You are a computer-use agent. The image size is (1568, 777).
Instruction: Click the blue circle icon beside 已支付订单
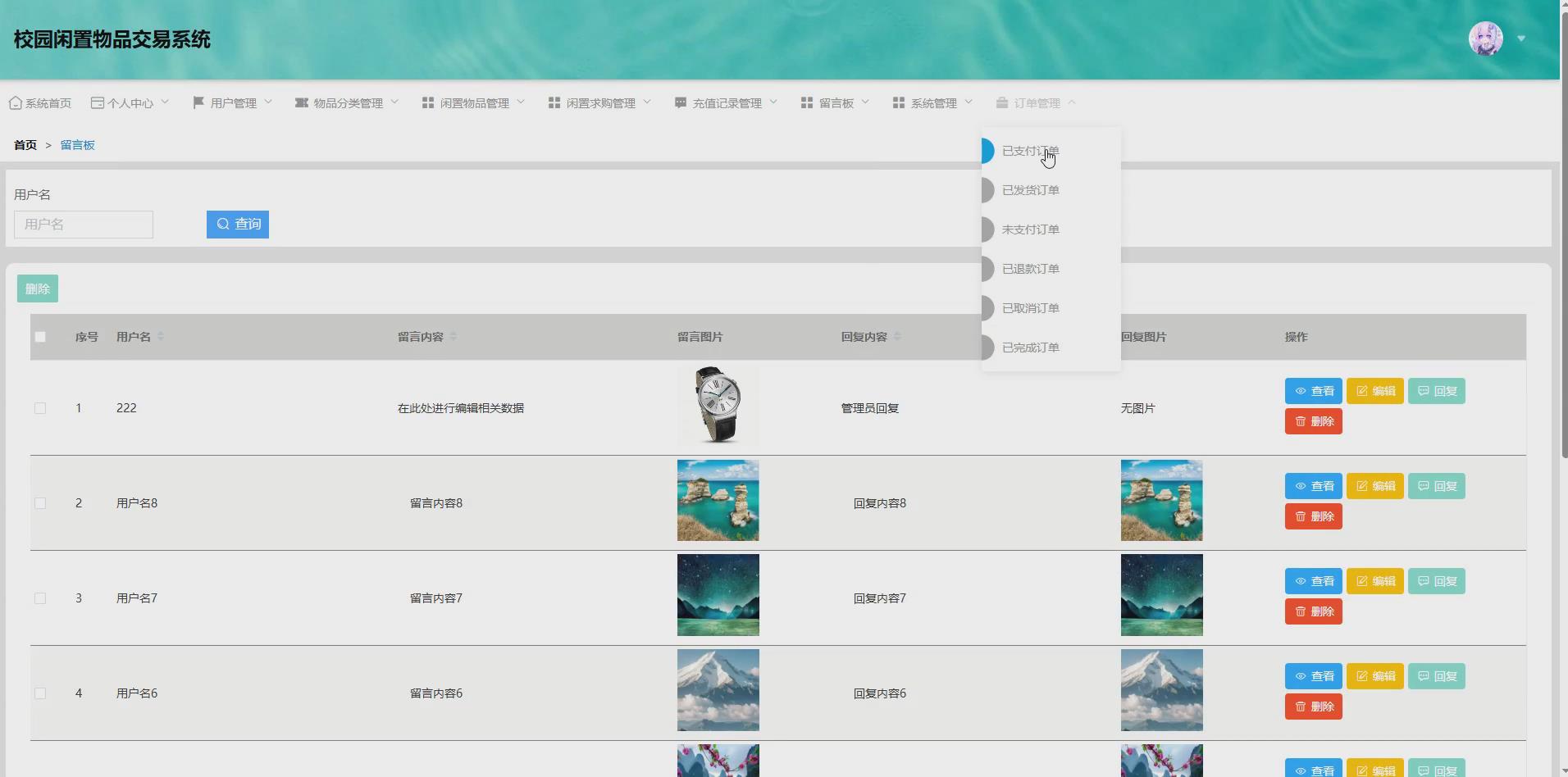click(987, 151)
